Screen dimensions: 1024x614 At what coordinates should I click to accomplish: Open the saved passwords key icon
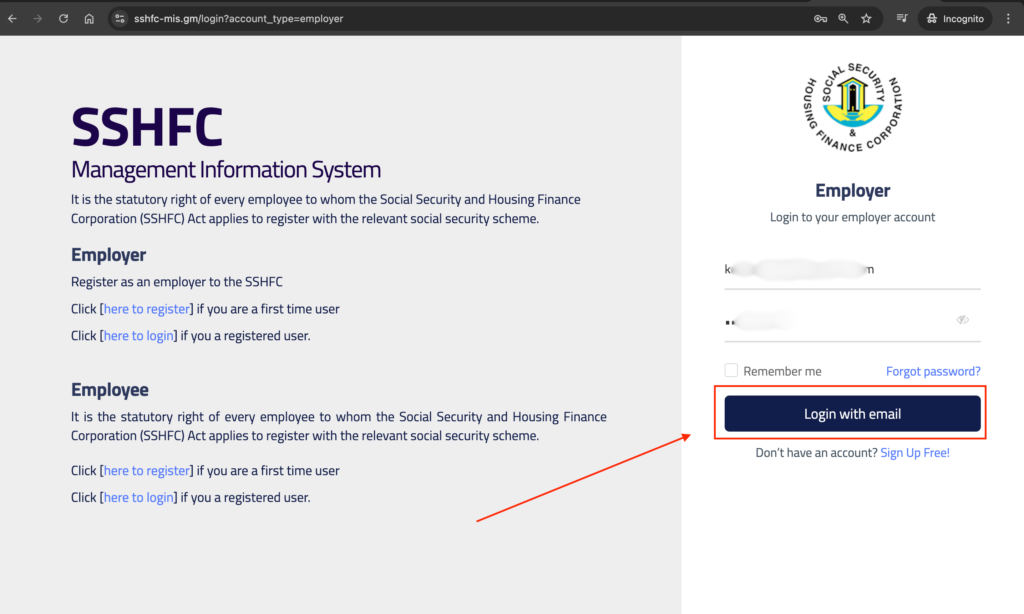(x=820, y=18)
